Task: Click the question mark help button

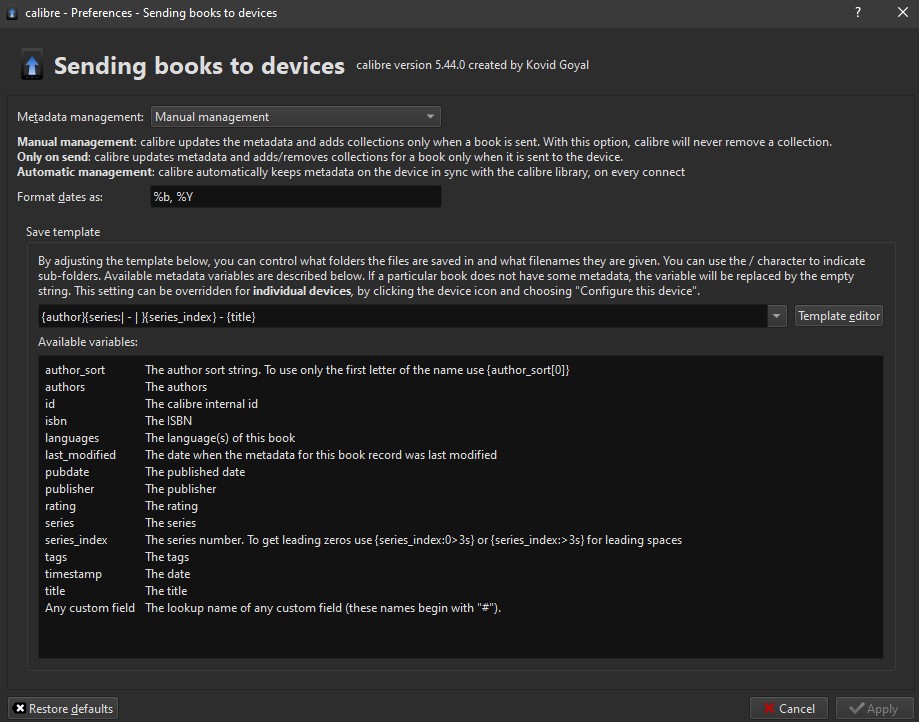Action: click(x=858, y=13)
